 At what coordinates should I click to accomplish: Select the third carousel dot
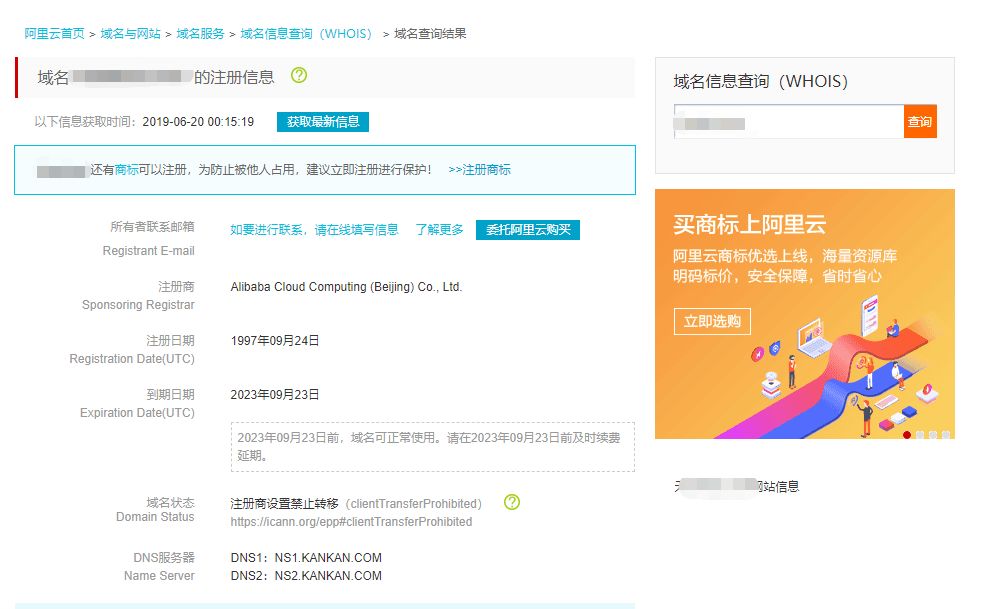[x=933, y=435]
